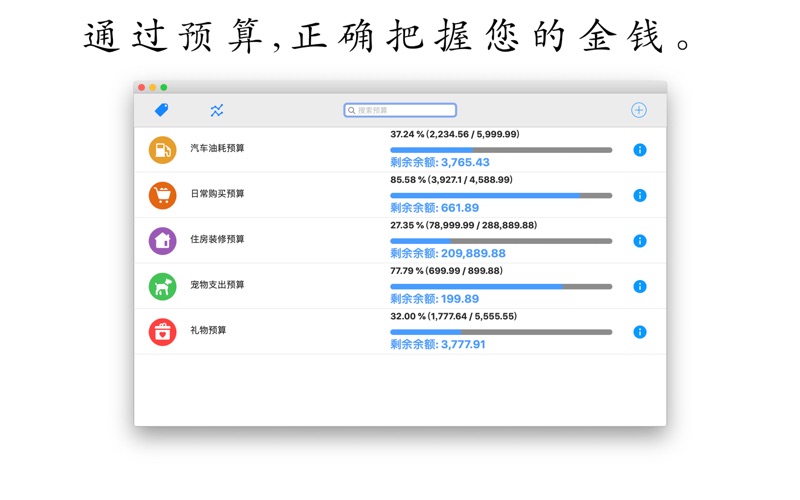
Task: Open info for 礼物预算 row
Action: (x=640, y=332)
